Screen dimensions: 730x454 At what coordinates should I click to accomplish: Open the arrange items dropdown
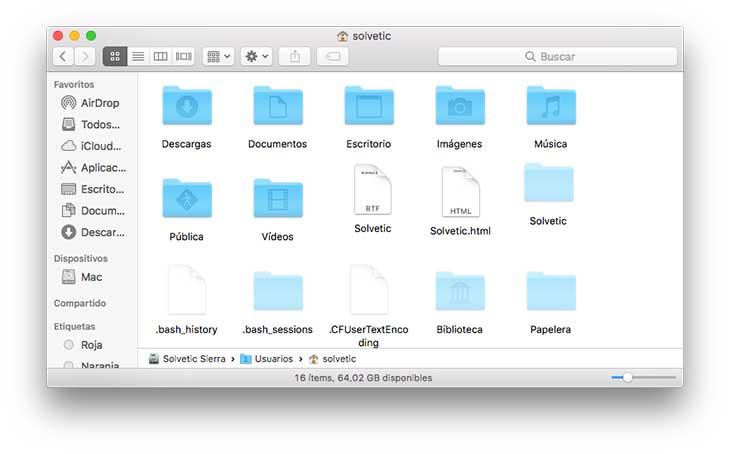click(218, 56)
